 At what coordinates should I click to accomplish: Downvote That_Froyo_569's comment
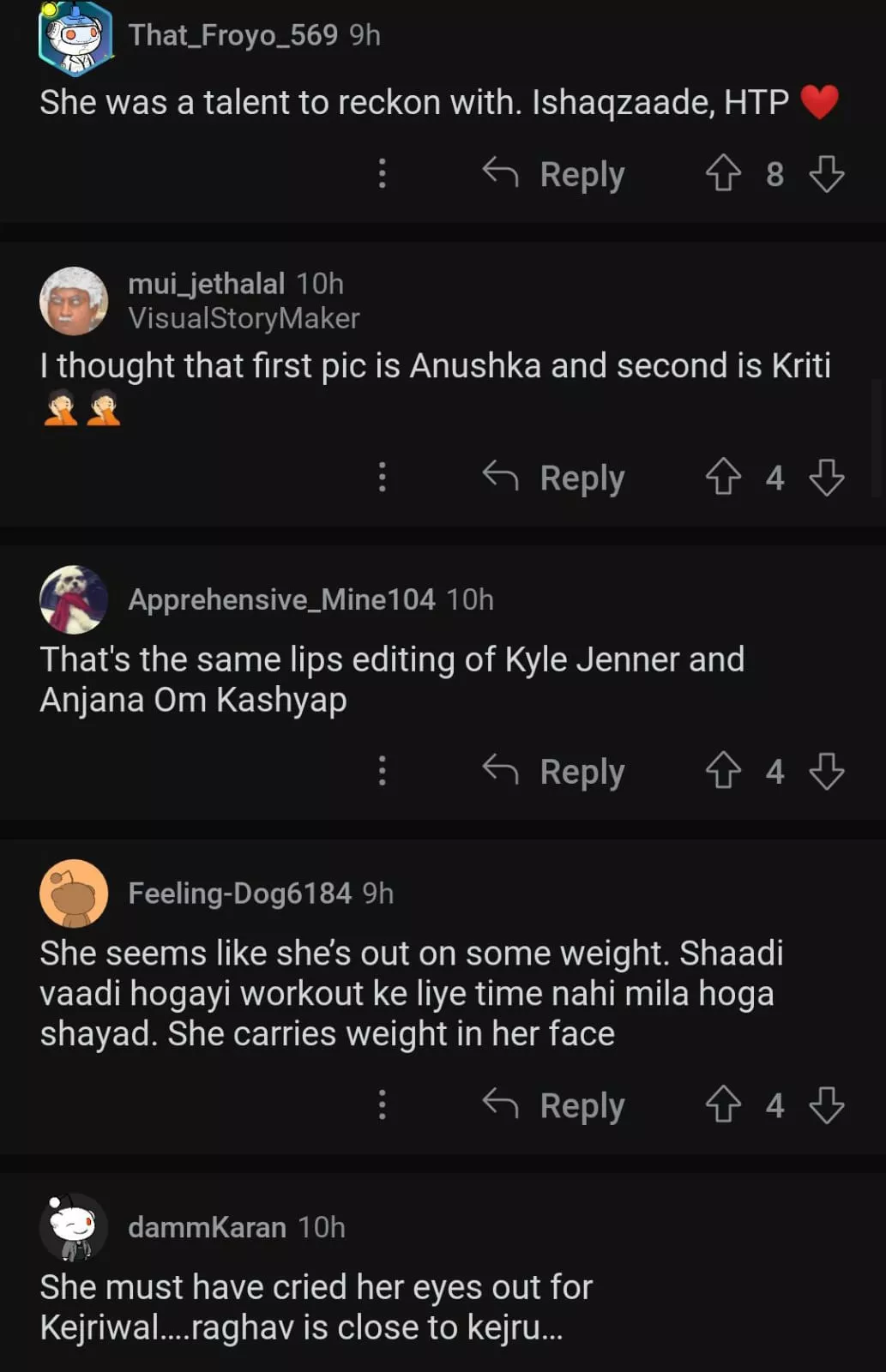(x=827, y=173)
